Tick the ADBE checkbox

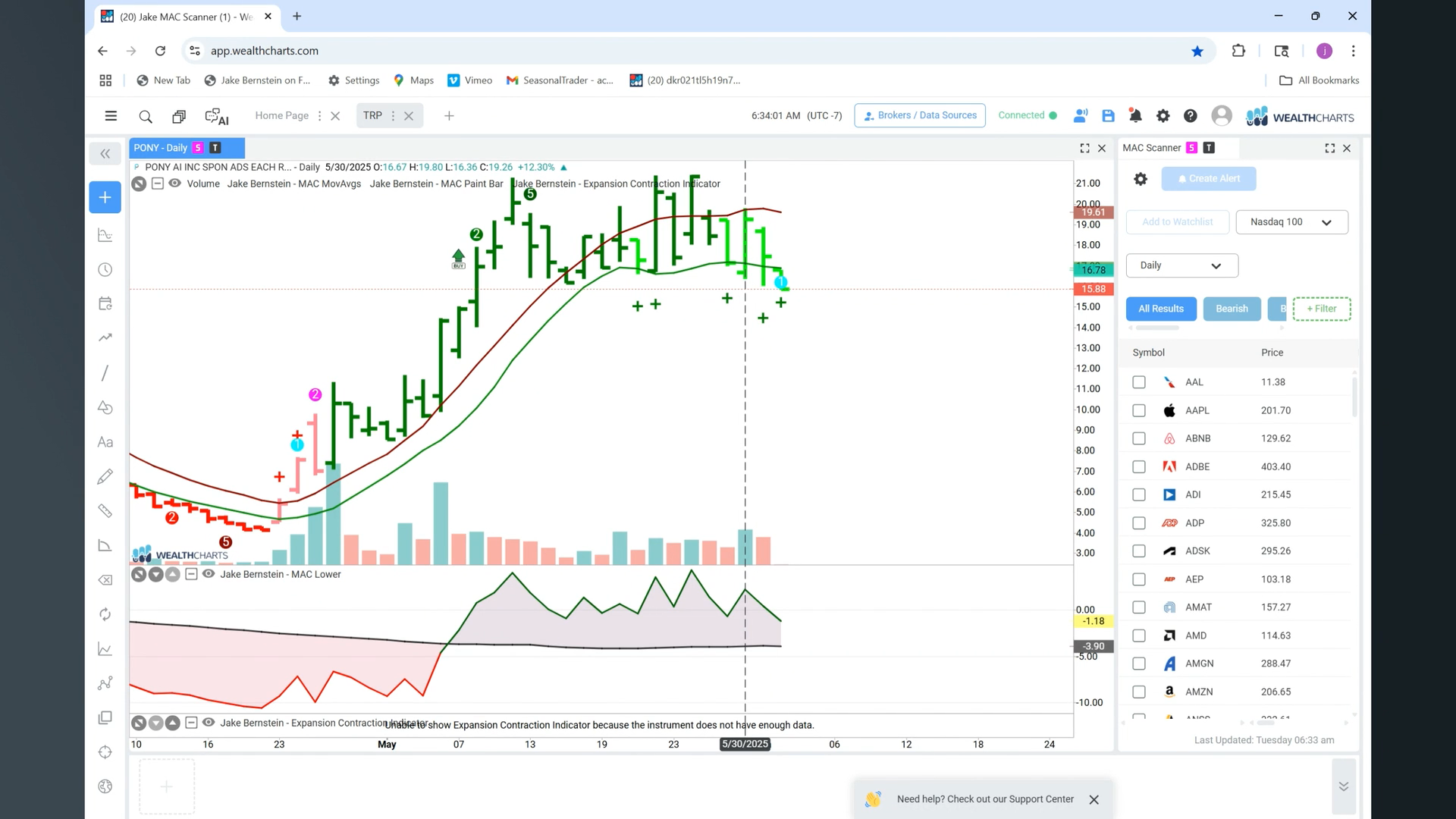click(1138, 467)
